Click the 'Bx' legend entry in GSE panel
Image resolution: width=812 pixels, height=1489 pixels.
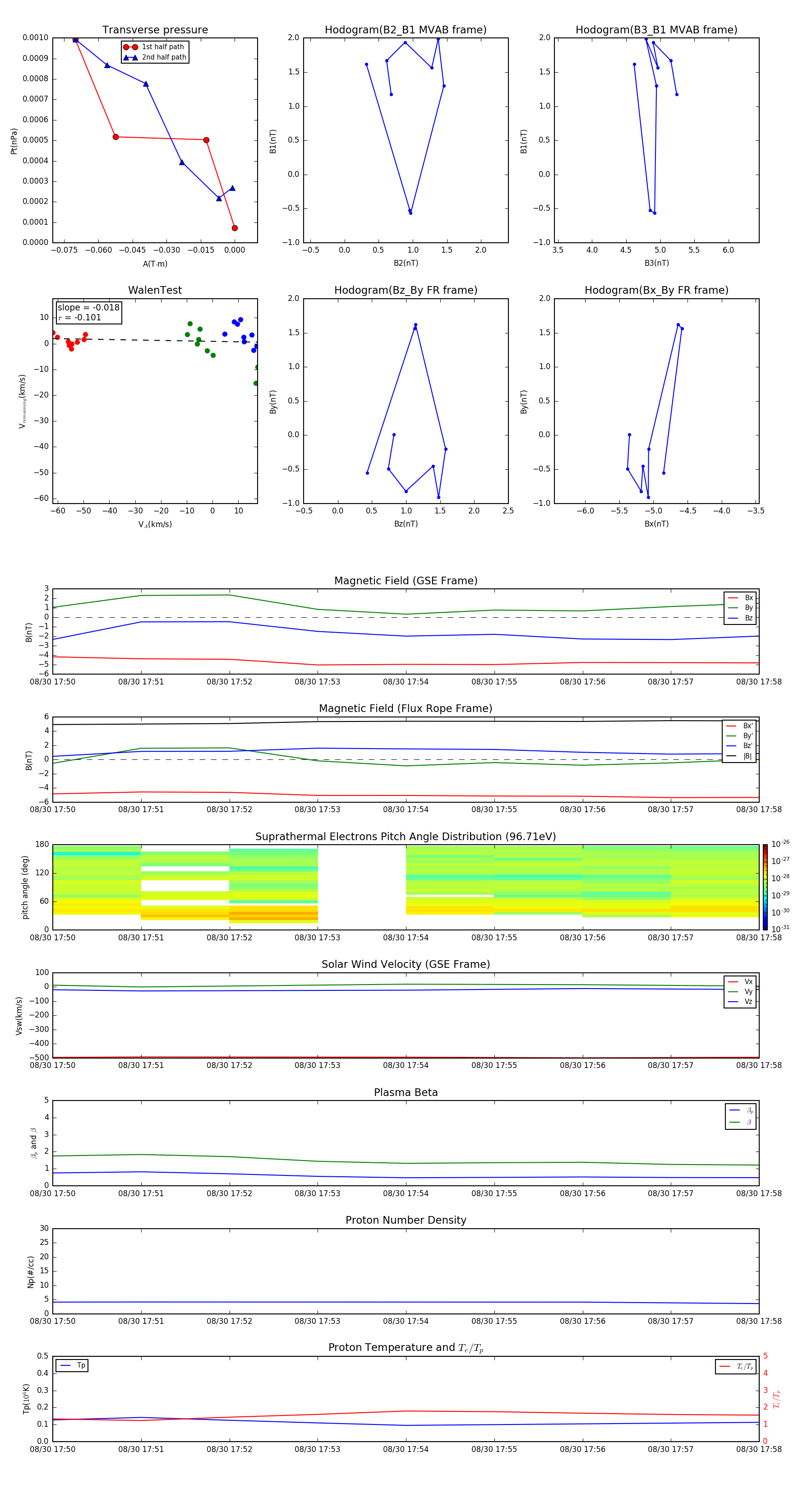(x=740, y=598)
